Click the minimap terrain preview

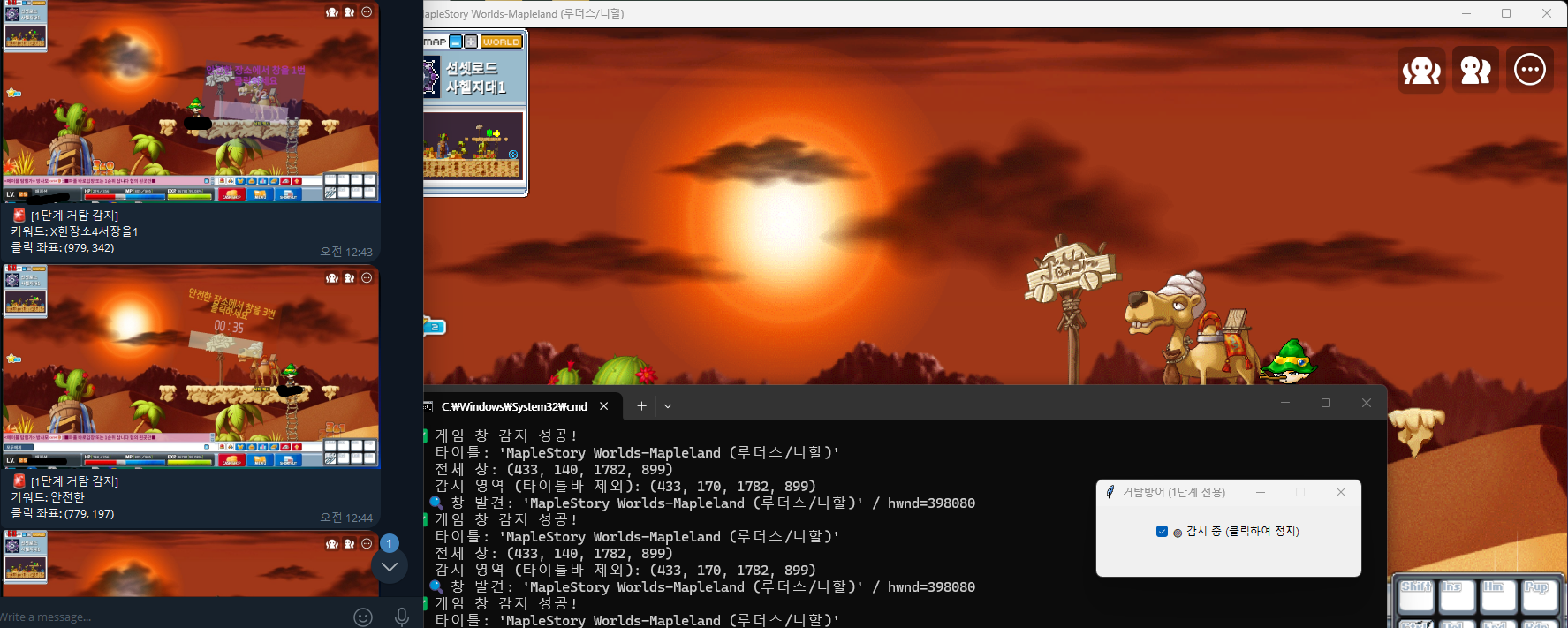(473, 146)
